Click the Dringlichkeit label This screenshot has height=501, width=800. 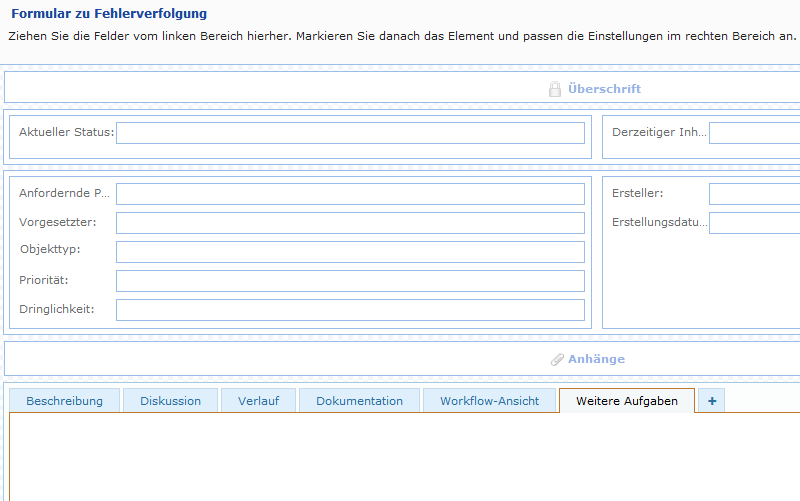(x=57, y=309)
